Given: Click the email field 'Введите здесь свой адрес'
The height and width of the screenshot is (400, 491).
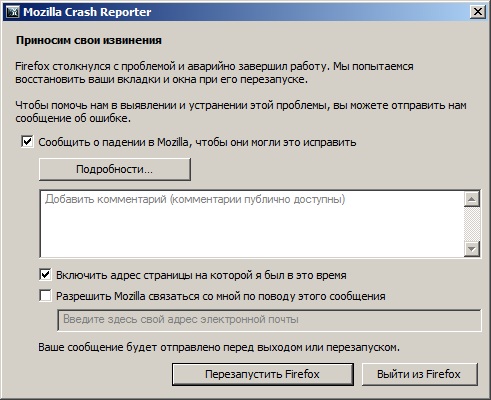Looking at the screenshot, I should coord(269,320).
